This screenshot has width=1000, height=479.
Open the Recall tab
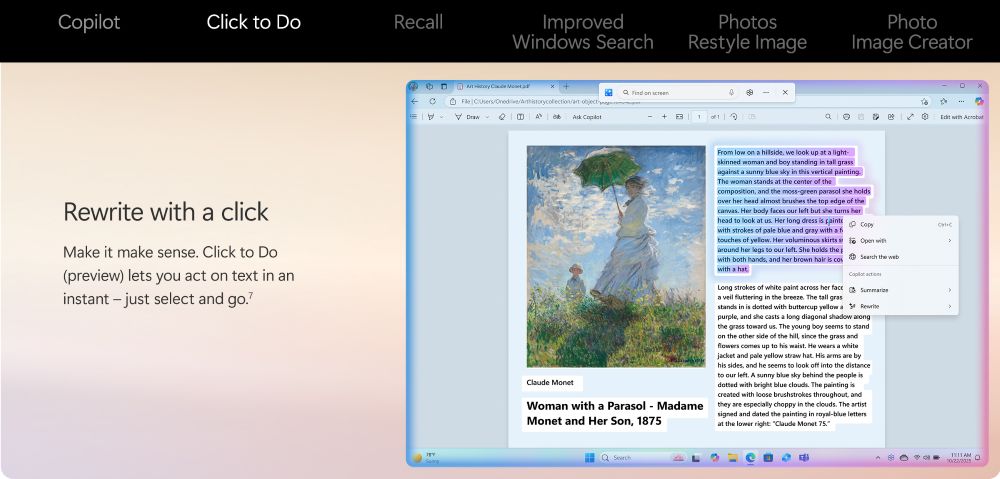click(418, 22)
